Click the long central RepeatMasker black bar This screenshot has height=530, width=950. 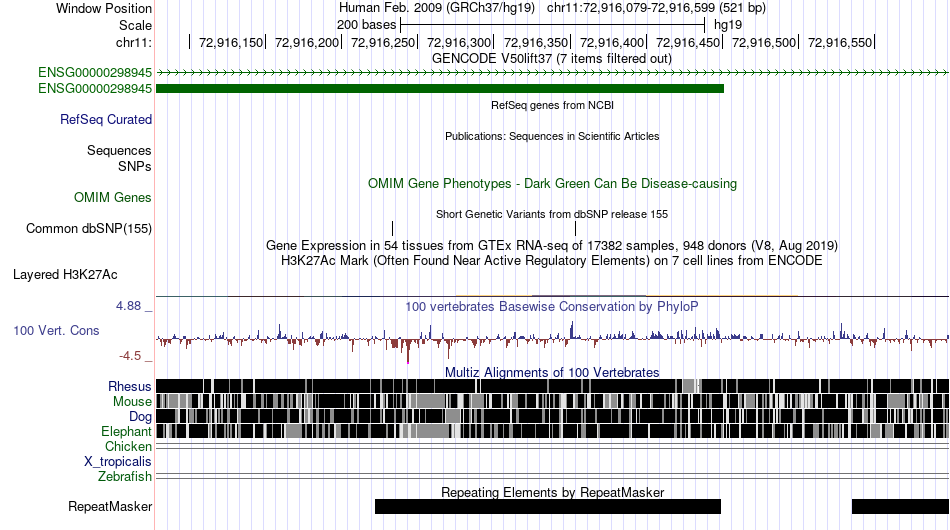pyautogui.click(x=548, y=506)
